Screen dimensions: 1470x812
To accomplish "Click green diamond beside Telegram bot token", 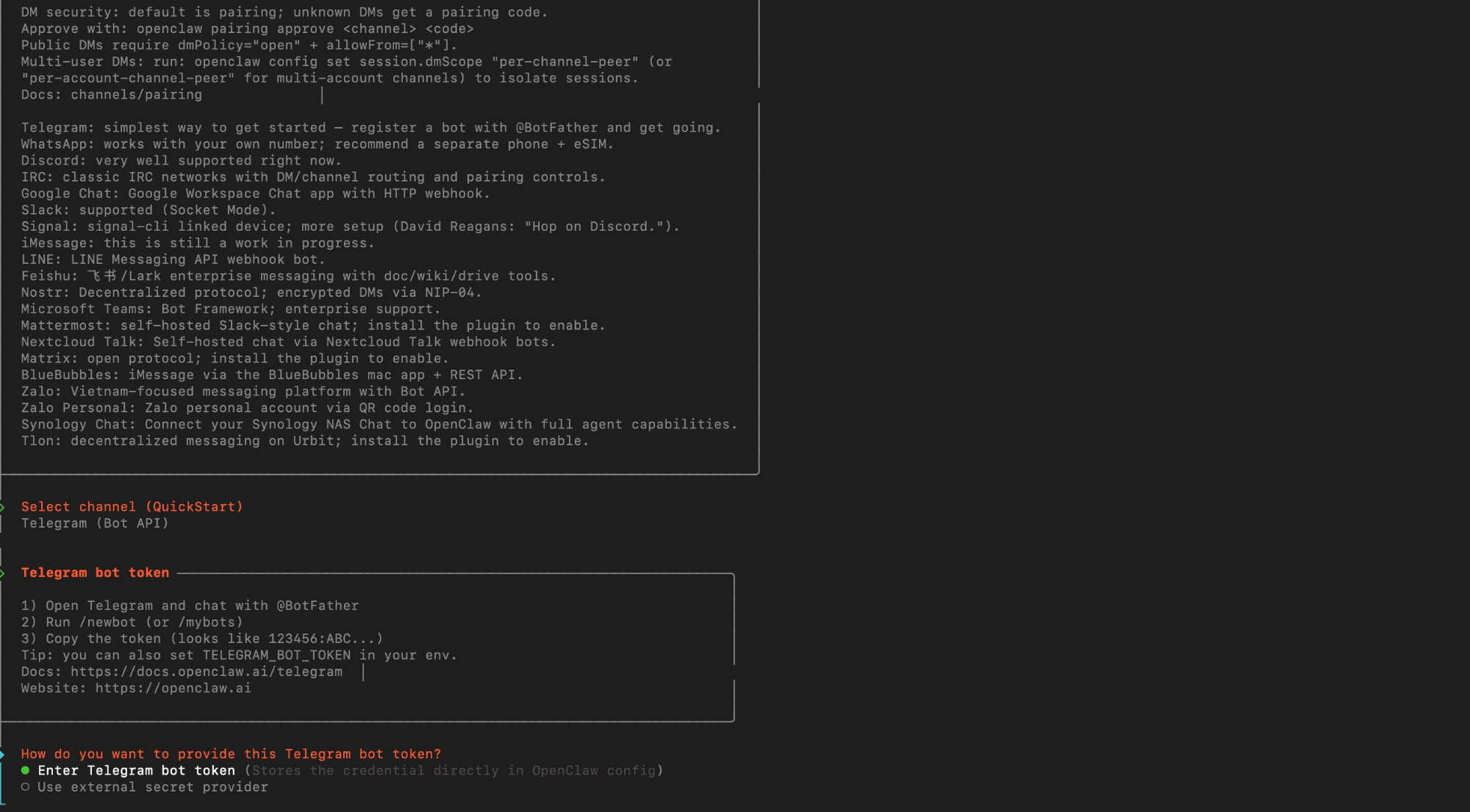I will coord(2,572).
